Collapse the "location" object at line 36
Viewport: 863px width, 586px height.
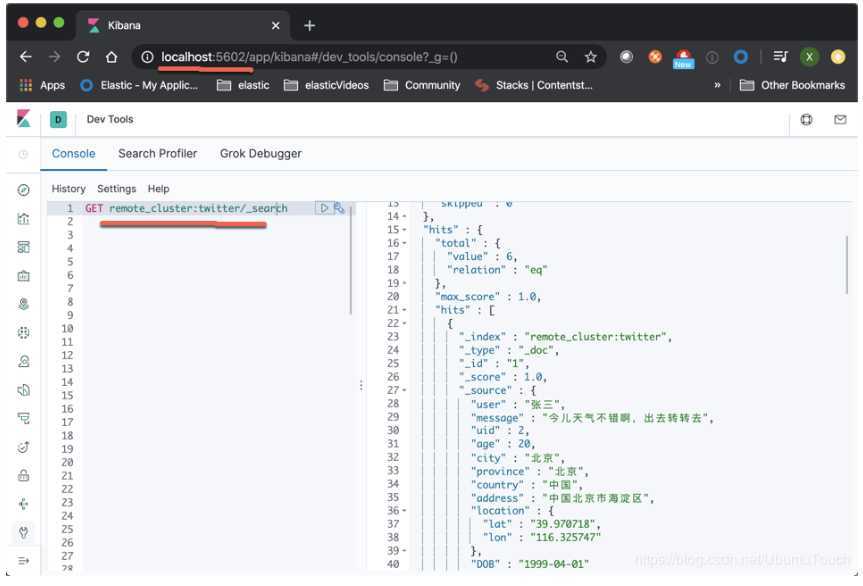(405, 511)
